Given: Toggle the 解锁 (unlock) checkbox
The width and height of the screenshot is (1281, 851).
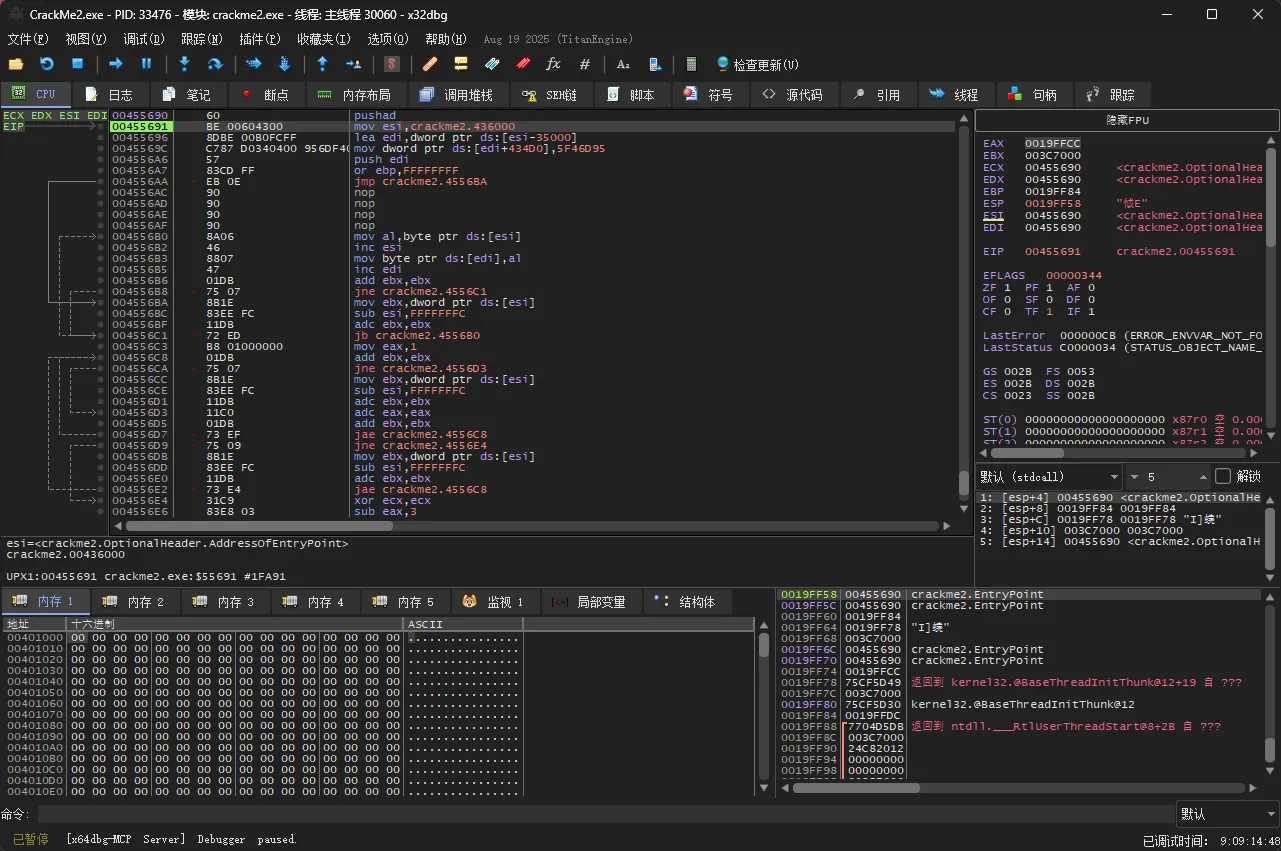Looking at the screenshot, I should 1223,476.
